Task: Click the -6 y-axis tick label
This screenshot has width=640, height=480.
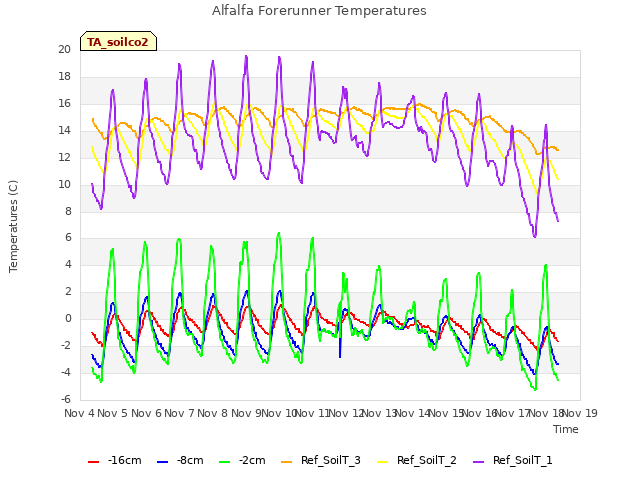Action: [66, 399]
